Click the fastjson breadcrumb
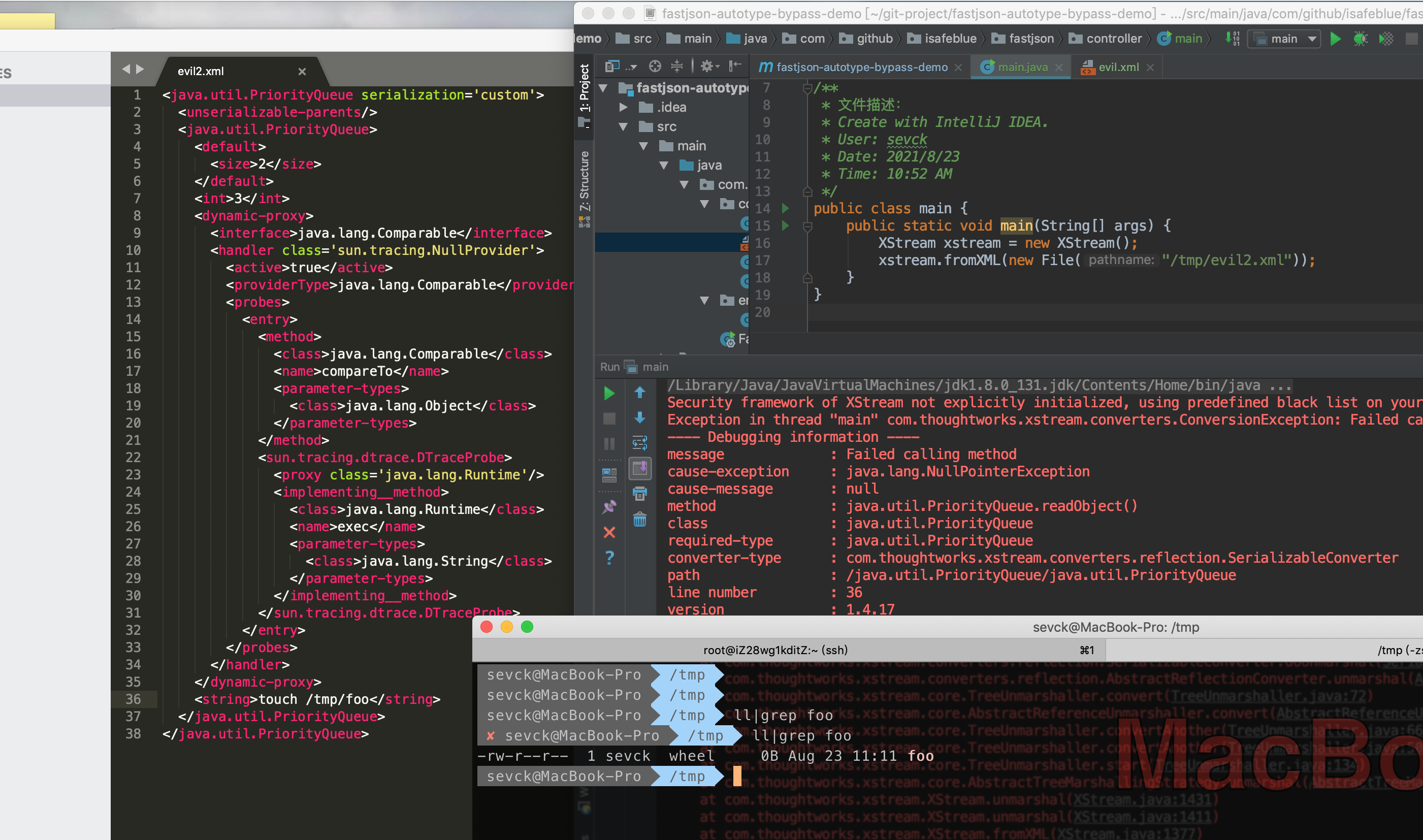 (x=1023, y=39)
